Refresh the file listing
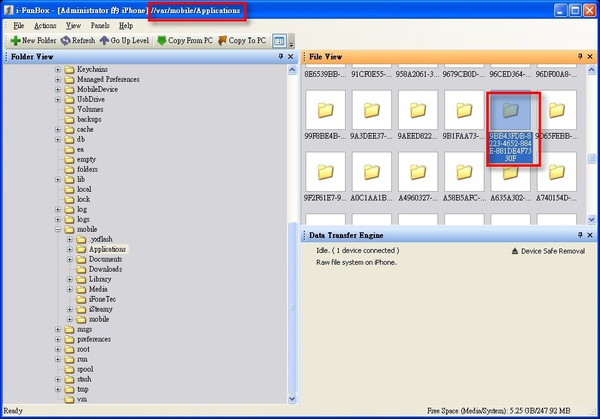The height and width of the screenshot is (419, 600). point(78,41)
